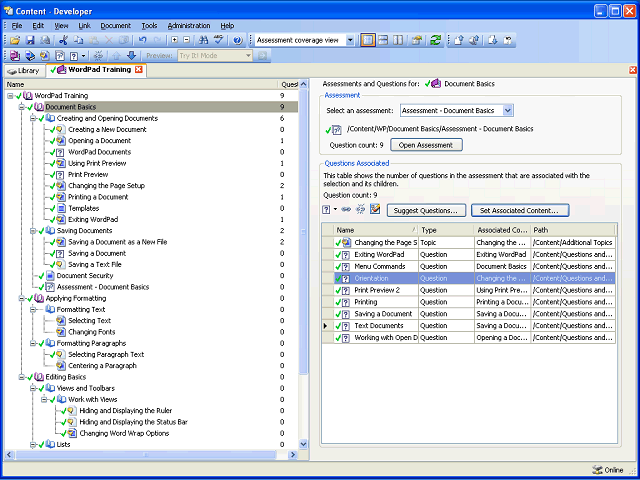This screenshot has height=480, width=640.
Task: Click the single-pane layout toggle button
Action: 368,40
